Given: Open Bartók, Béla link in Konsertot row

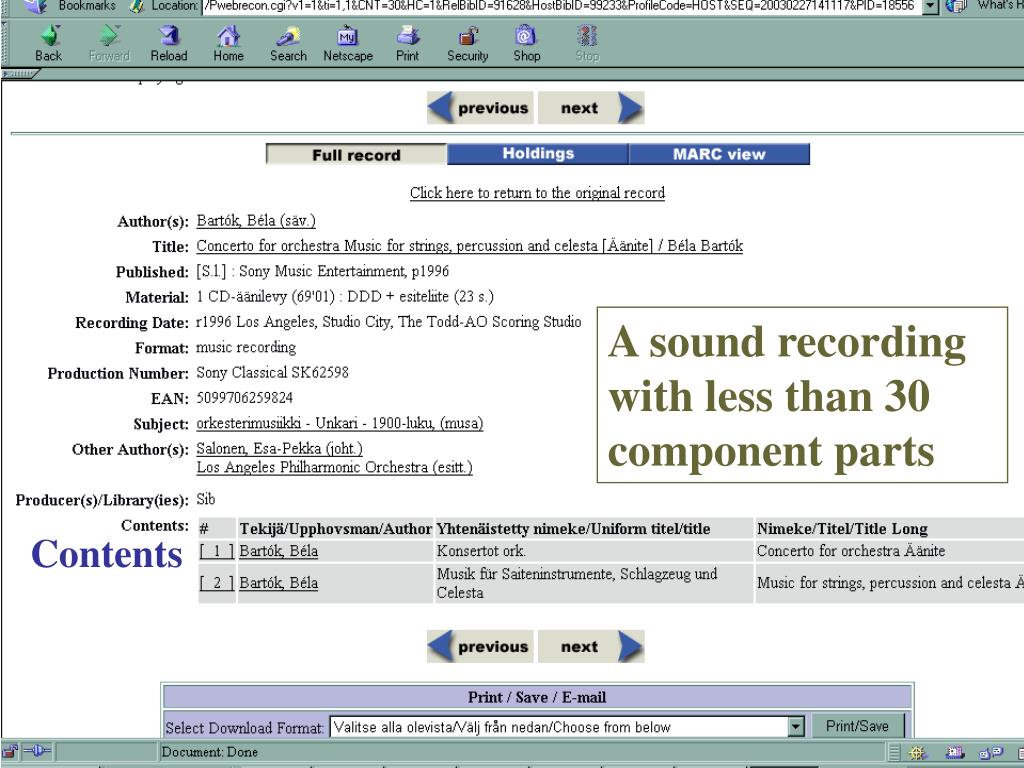Looking at the screenshot, I should 279,551.
